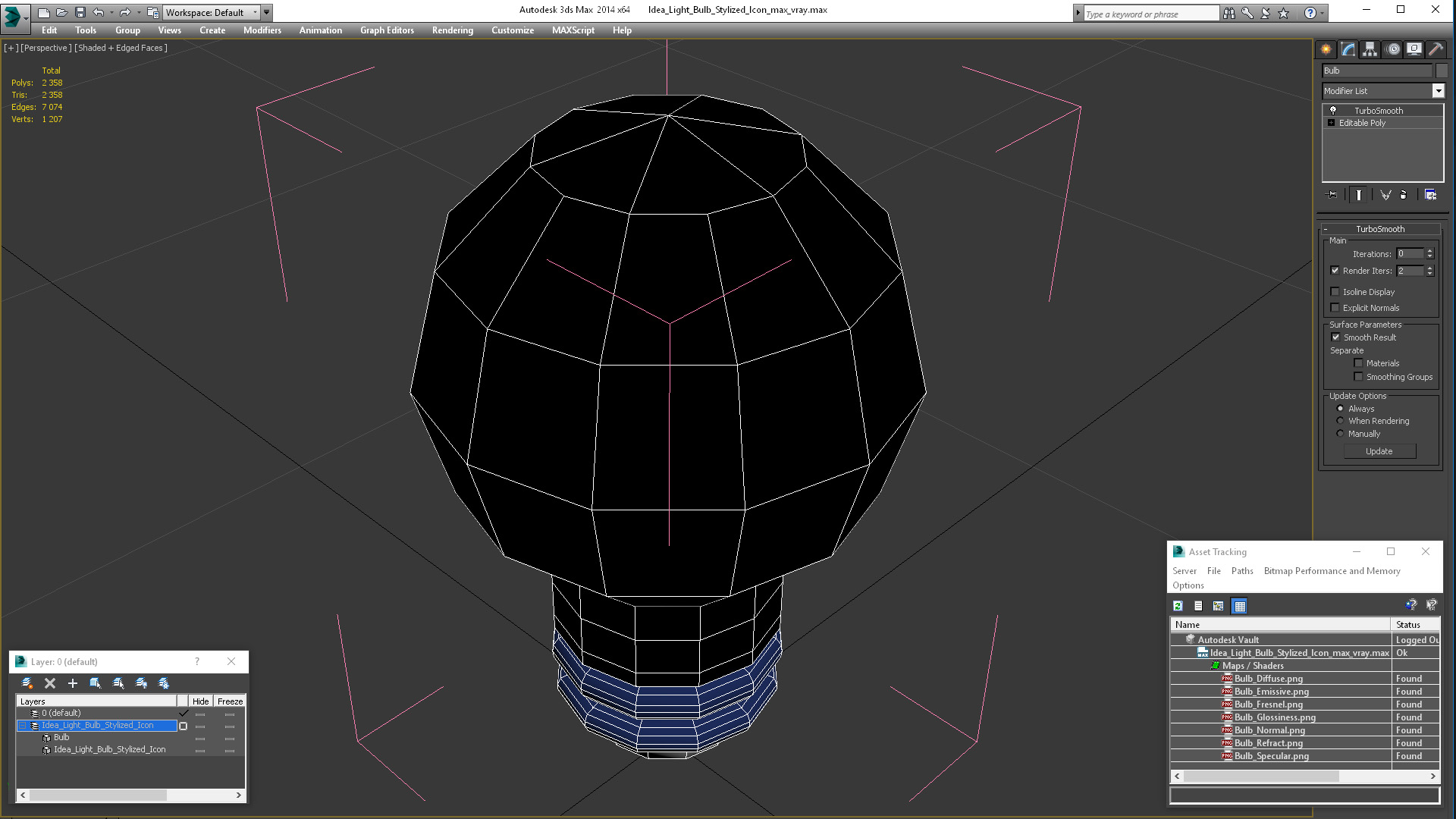Click Remove modifier from stack icon
This screenshot has width=1456, height=819.
1403,195
